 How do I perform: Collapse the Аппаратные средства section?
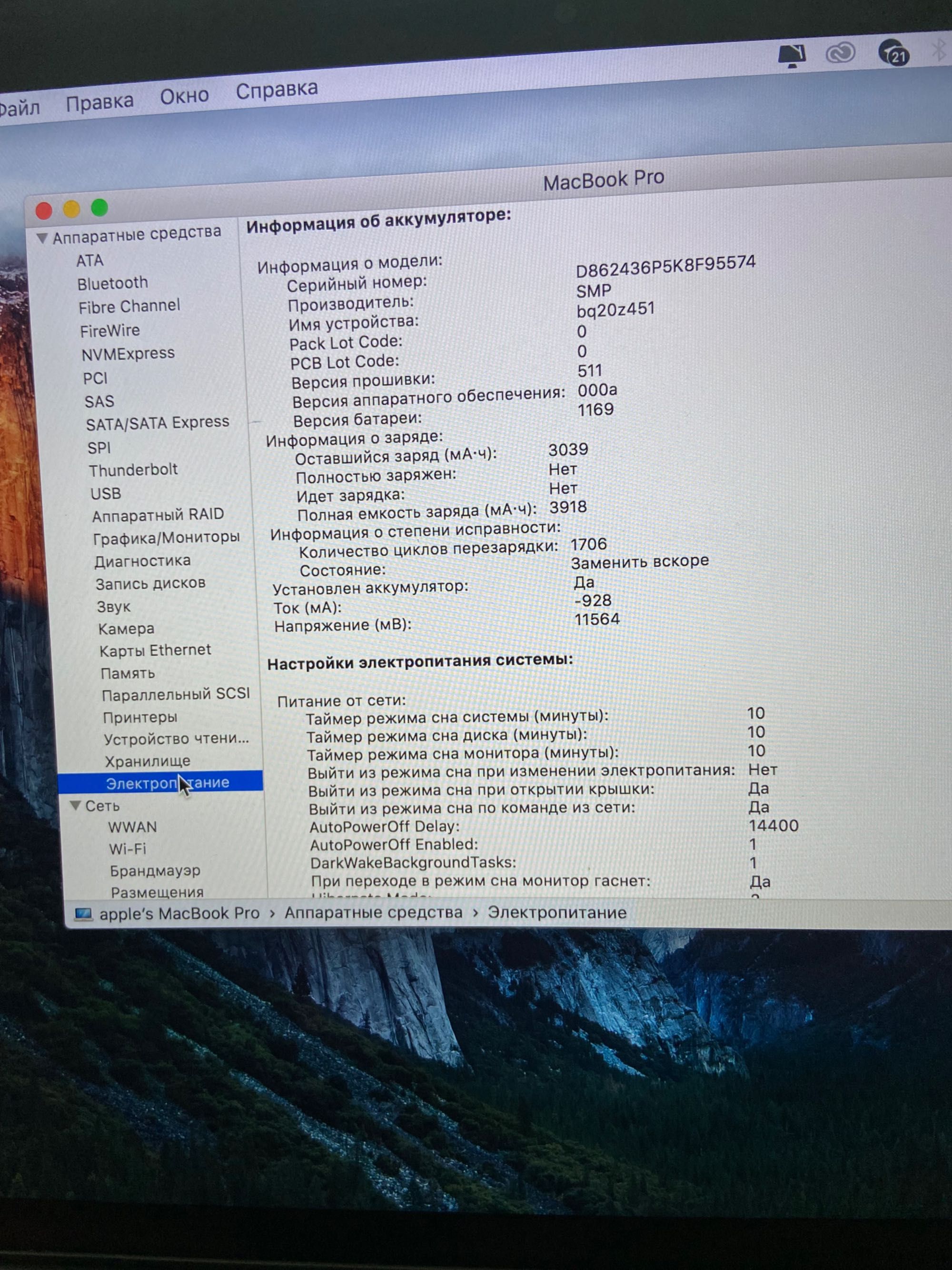42,238
